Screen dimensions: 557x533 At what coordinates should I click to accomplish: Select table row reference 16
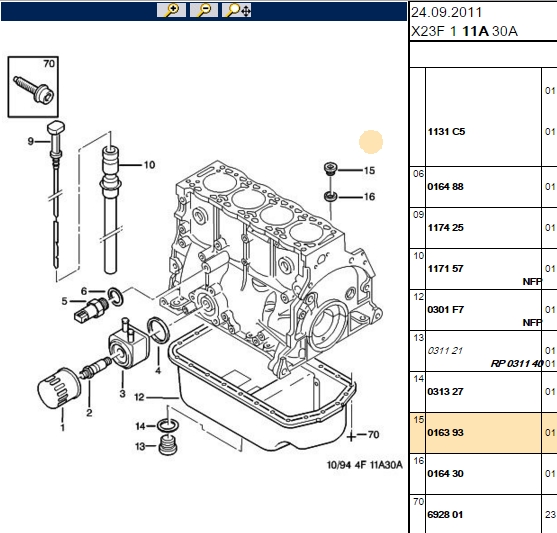tap(418, 461)
